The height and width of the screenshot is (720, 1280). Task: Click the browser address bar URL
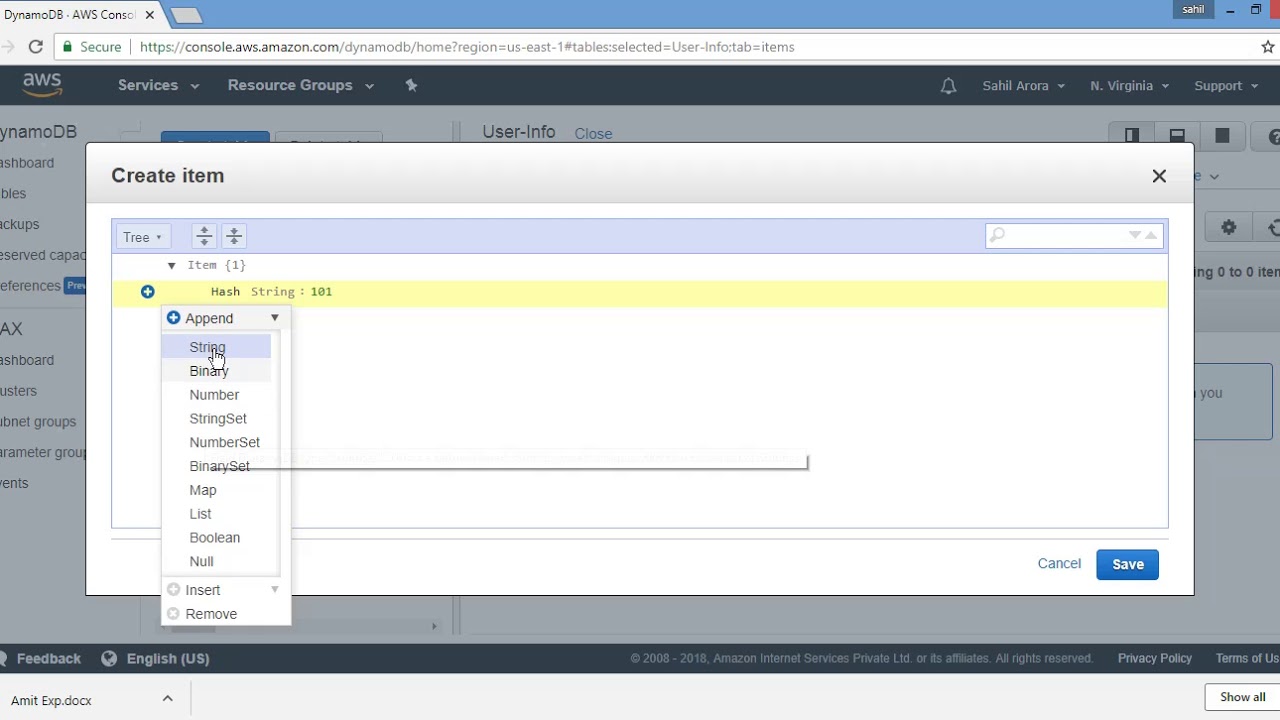467,47
